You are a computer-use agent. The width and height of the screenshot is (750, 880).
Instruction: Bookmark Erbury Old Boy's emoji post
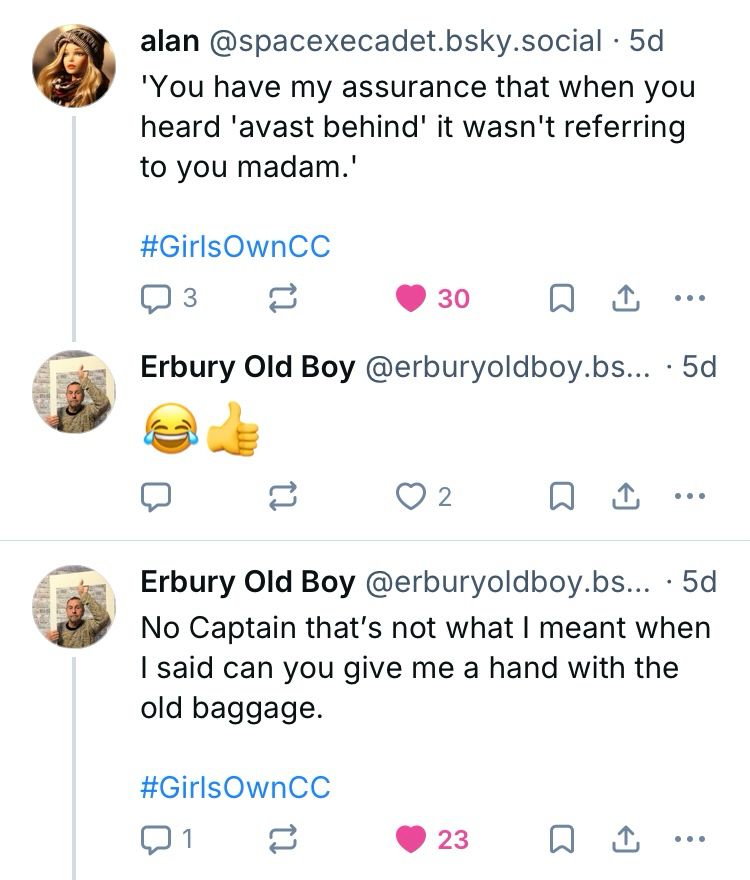[563, 497]
